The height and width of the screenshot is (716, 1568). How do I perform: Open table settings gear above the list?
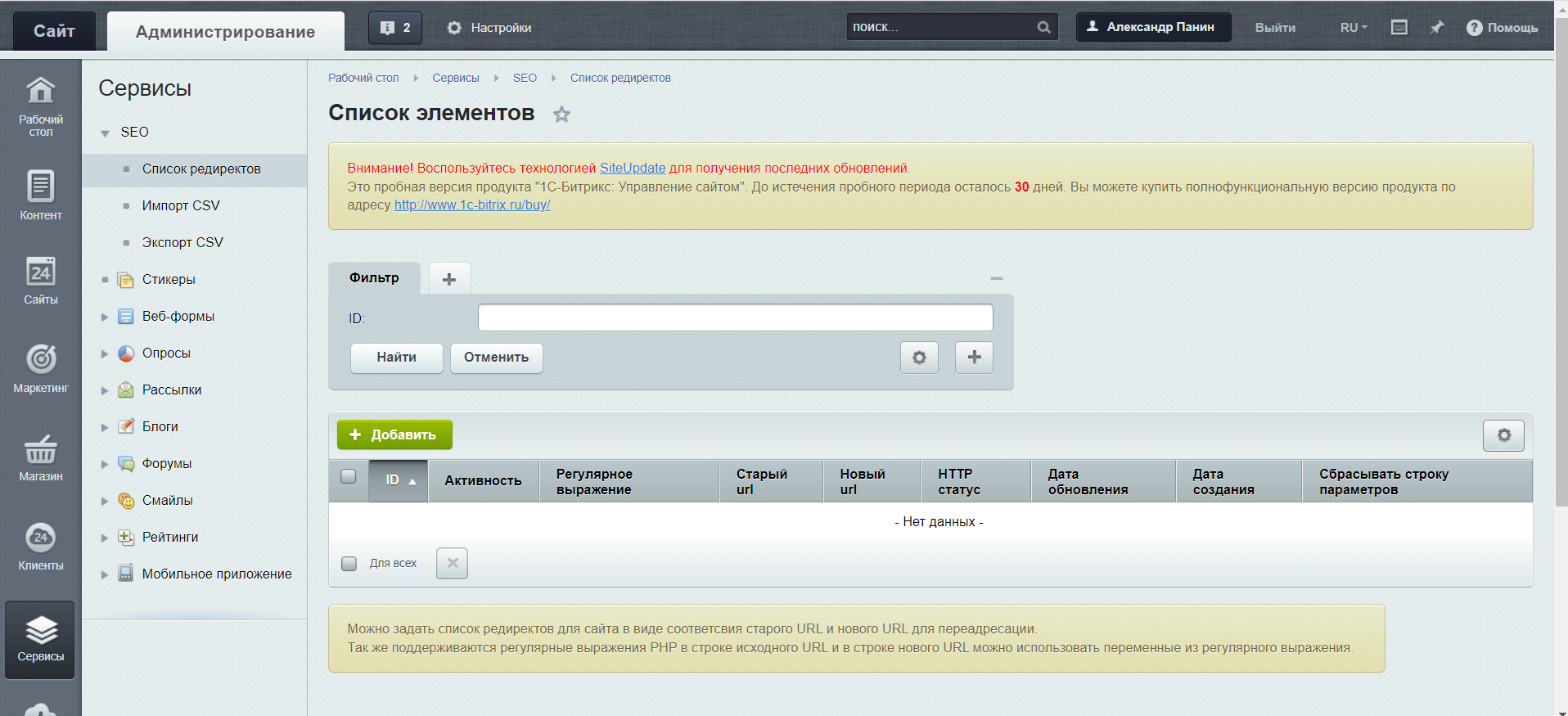[1503, 435]
